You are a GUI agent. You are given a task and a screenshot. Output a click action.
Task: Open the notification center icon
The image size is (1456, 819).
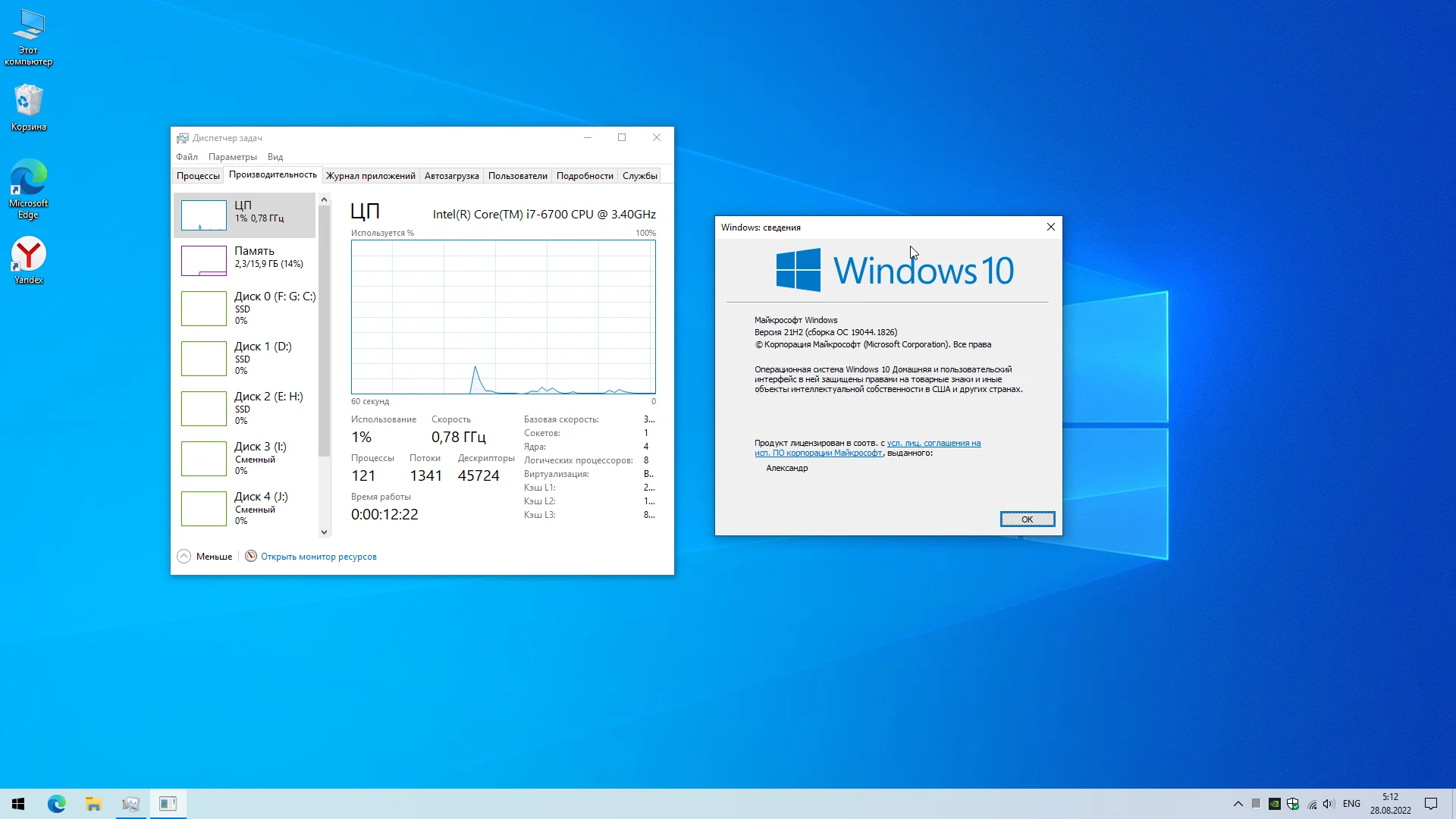(1430, 804)
